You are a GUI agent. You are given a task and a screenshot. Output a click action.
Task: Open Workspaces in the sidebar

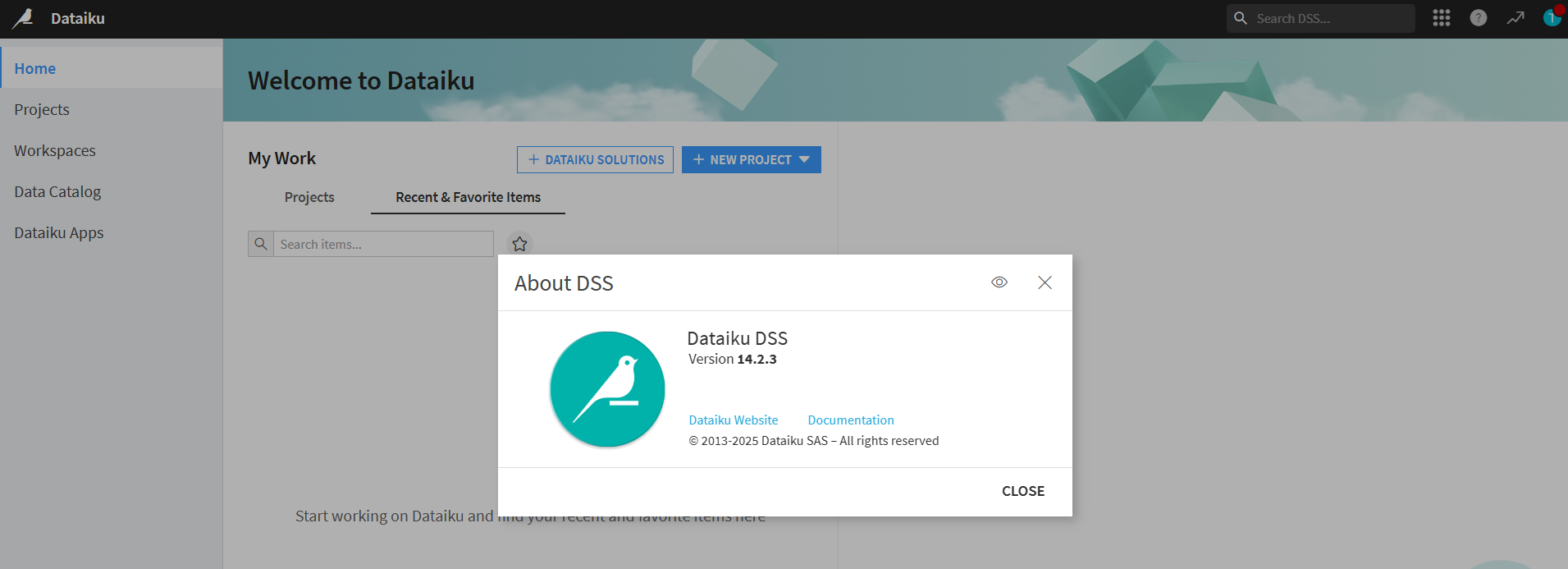pyautogui.click(x=112, y=150)
